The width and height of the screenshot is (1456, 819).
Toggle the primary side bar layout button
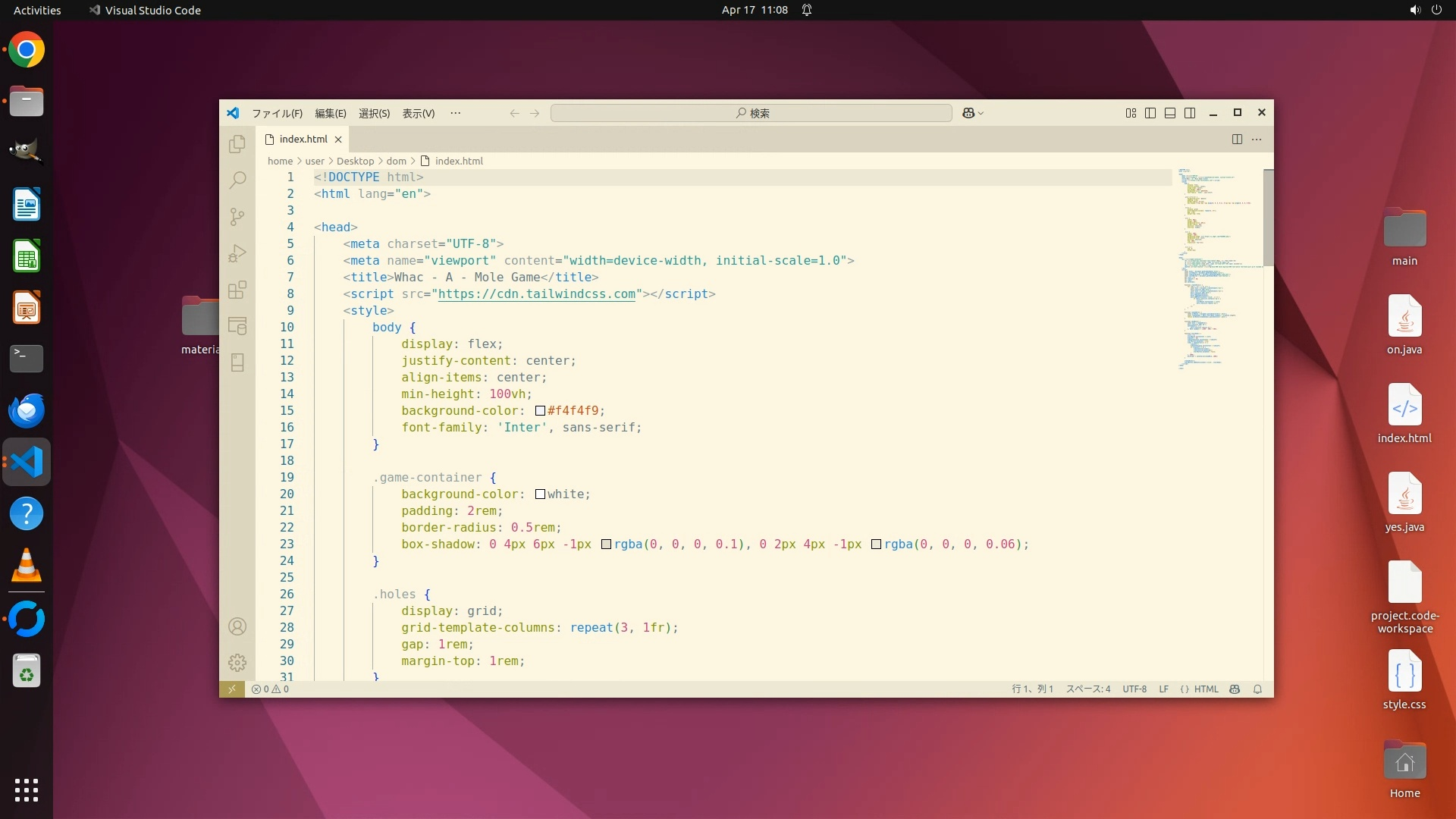tap(1150, 113)
